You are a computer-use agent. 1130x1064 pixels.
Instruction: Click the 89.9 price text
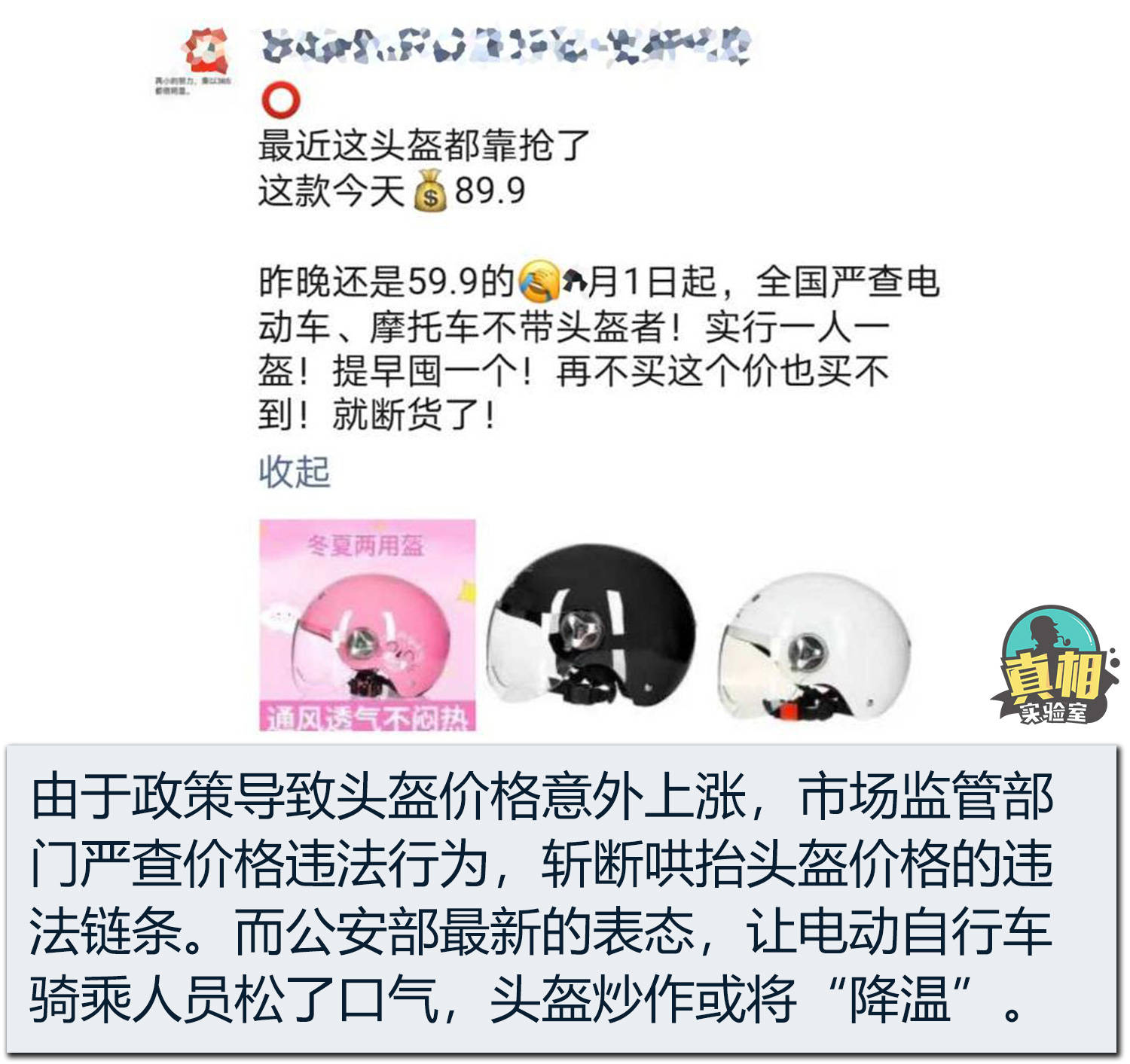tap(490, 190)
